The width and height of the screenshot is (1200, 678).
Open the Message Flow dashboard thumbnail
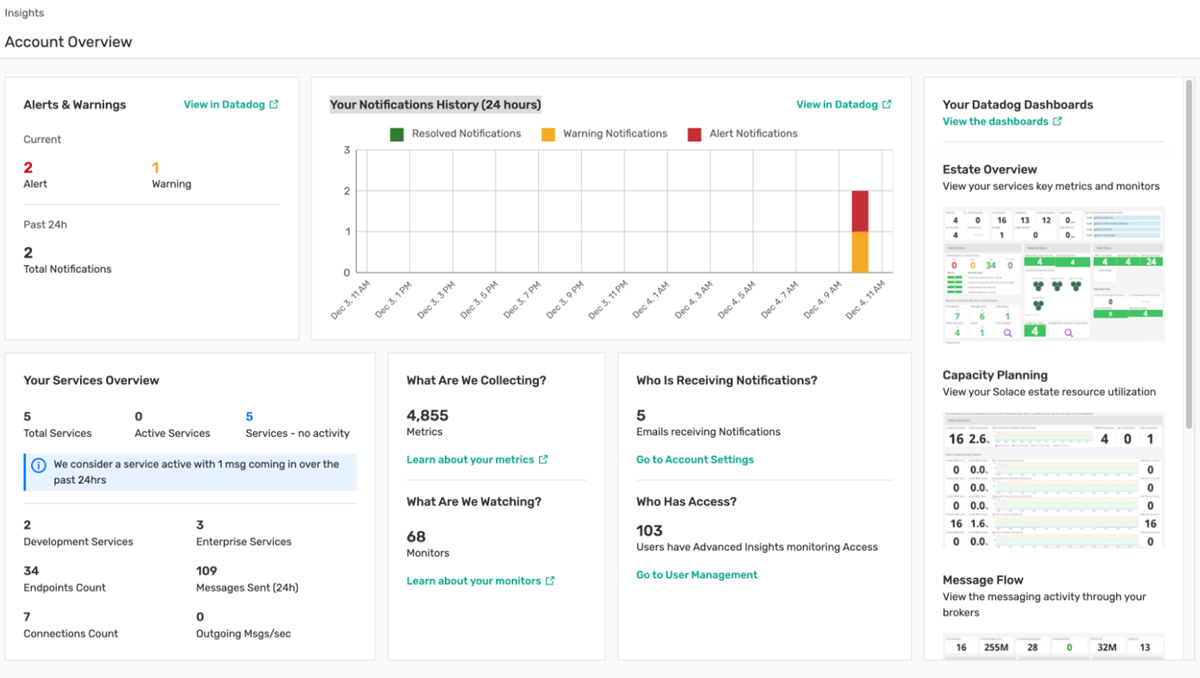tap(1053, 645)
